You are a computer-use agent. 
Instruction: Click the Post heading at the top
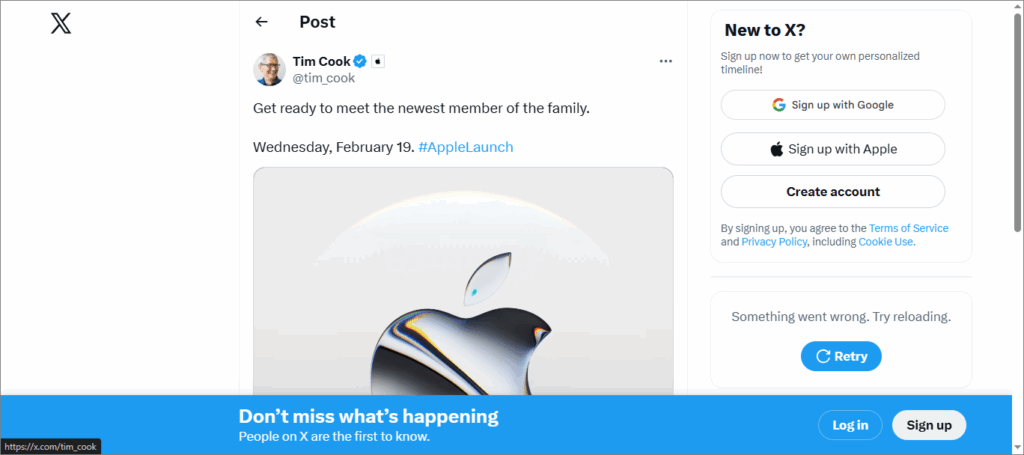tap(317, 22)
